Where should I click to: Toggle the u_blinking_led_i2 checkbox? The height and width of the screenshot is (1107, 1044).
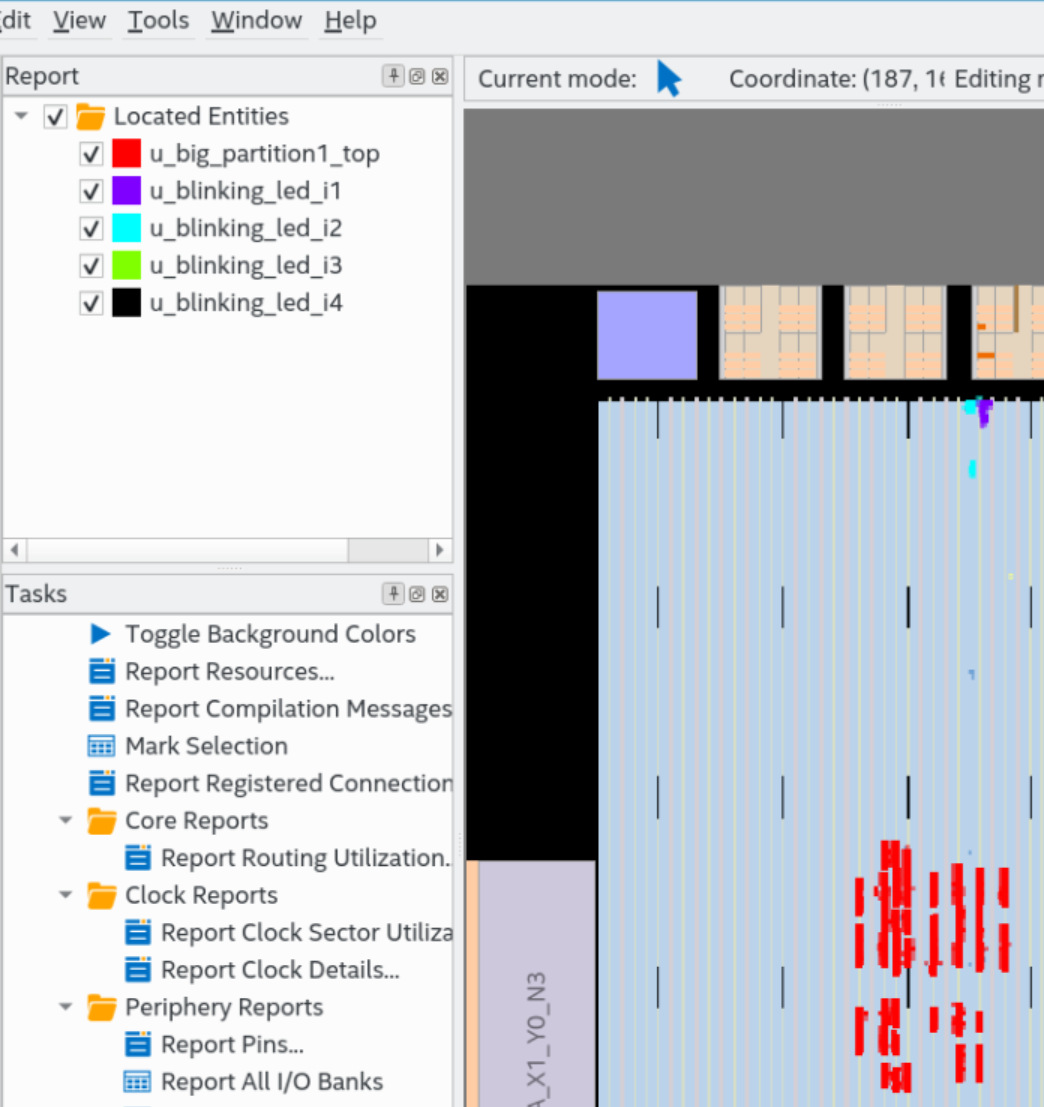coord(91,229)
